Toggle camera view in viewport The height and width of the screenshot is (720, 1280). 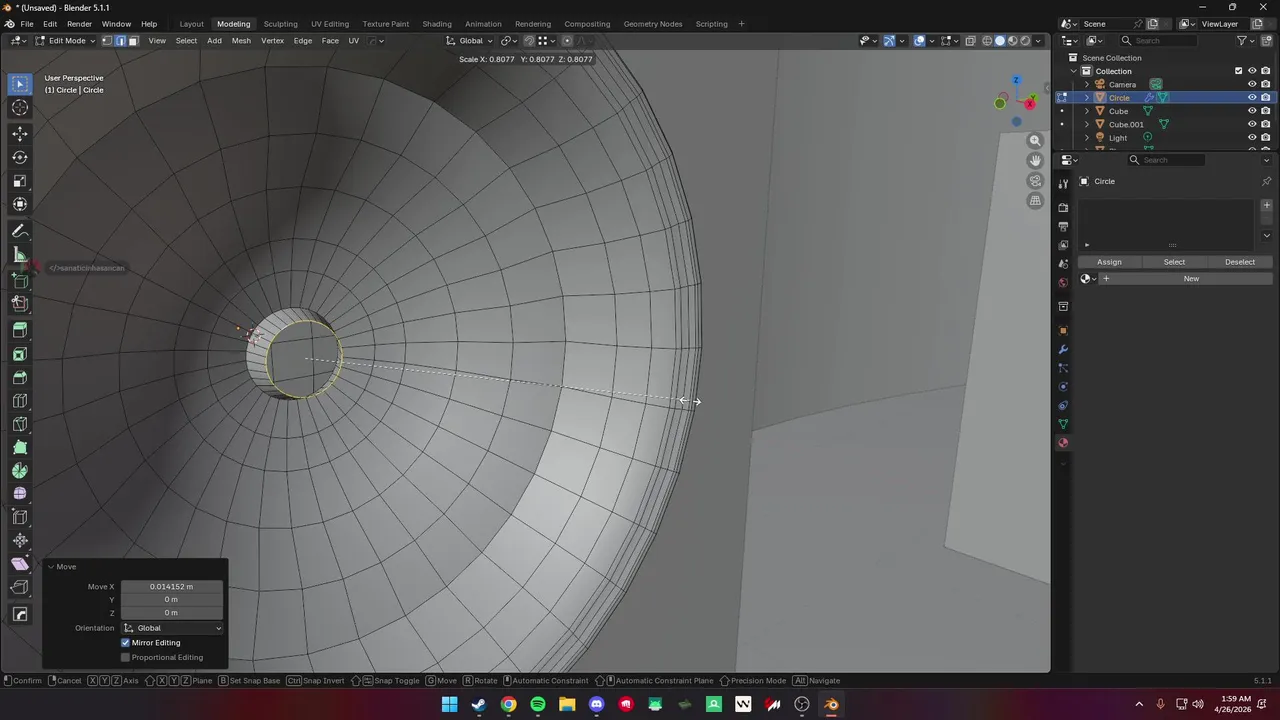[1035, 181]
